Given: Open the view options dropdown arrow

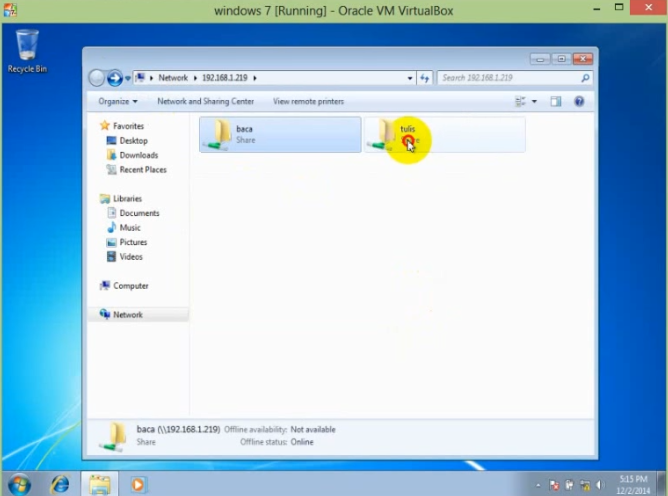Looking at the screenshot, I should [534, 101].
